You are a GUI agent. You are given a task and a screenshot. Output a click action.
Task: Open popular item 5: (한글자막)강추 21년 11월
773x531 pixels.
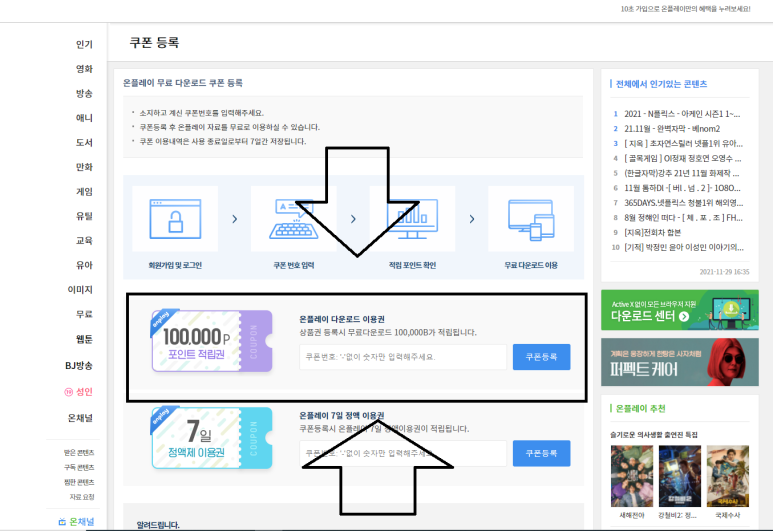[x=682, y=173]
